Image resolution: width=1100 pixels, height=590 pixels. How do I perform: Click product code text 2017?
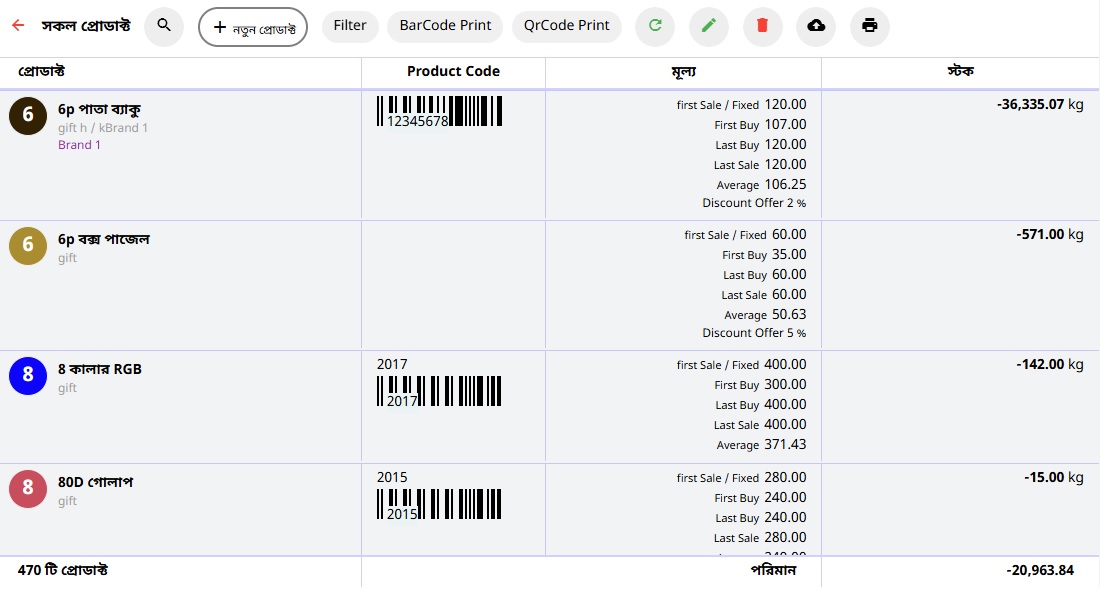pos(392,365)
